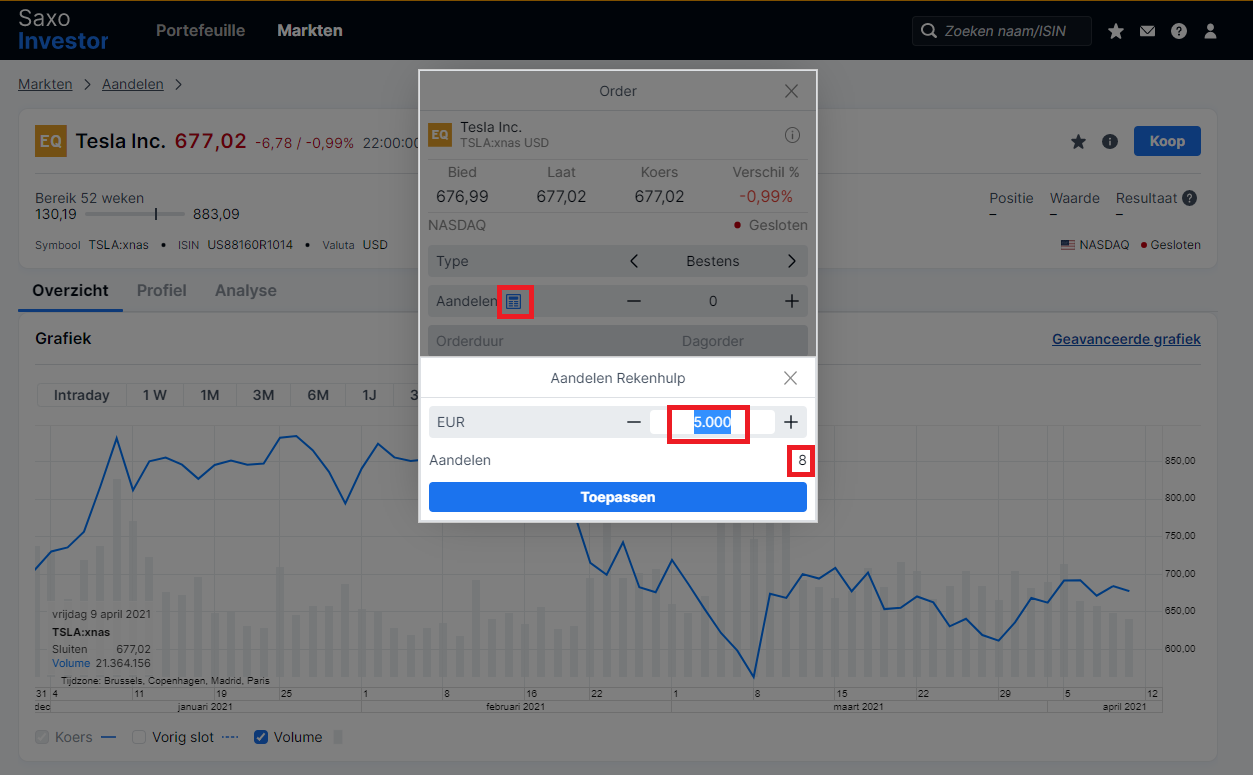Click the Aandelen quantity field showing 0
The image size is (1253, 775).
coord(712,301)
